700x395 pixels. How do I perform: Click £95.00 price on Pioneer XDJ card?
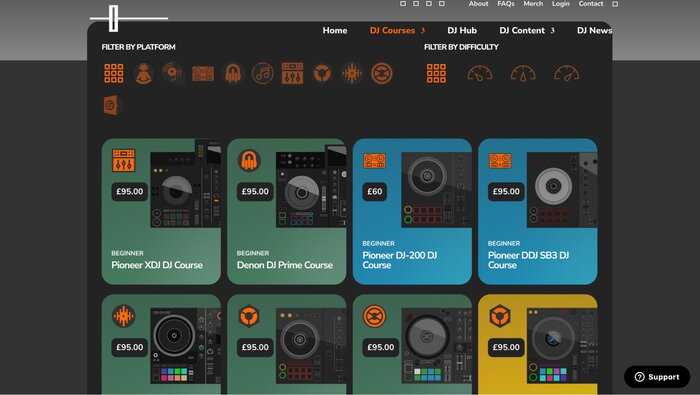pyautogui.click(x=129, y=192)
